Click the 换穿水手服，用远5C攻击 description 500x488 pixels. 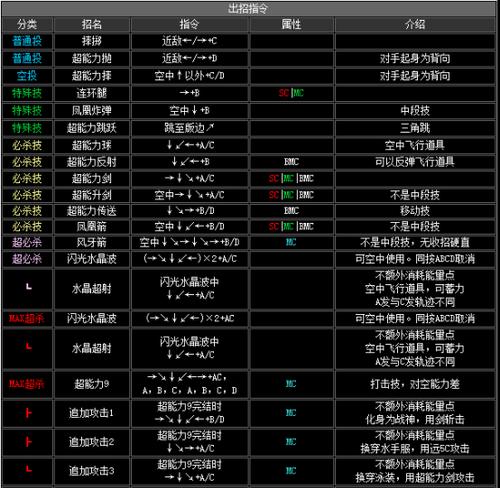point(415,449)
